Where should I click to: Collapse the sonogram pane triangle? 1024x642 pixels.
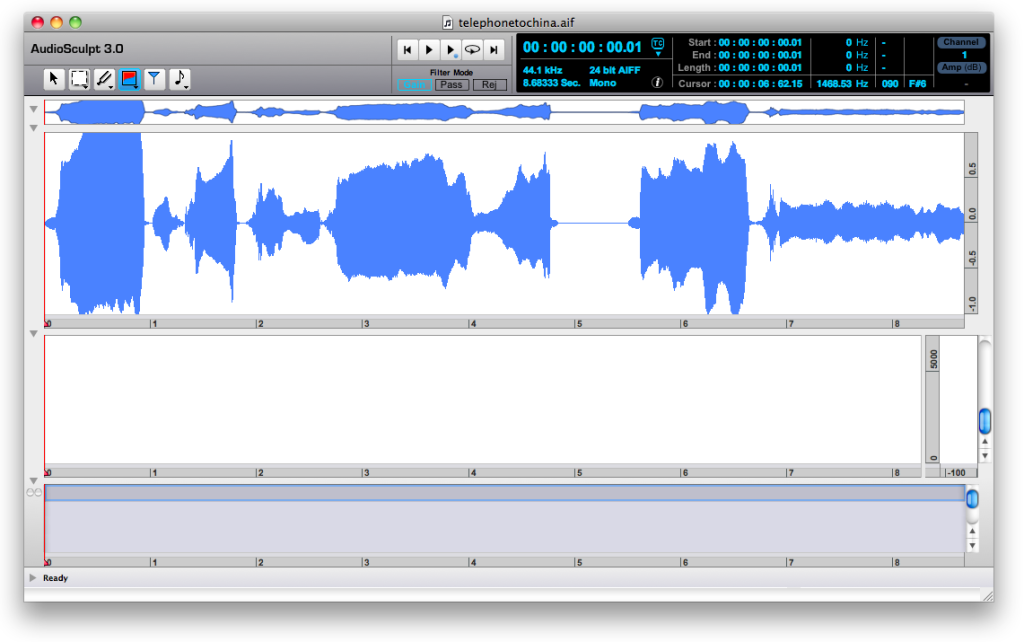point(33,334)
